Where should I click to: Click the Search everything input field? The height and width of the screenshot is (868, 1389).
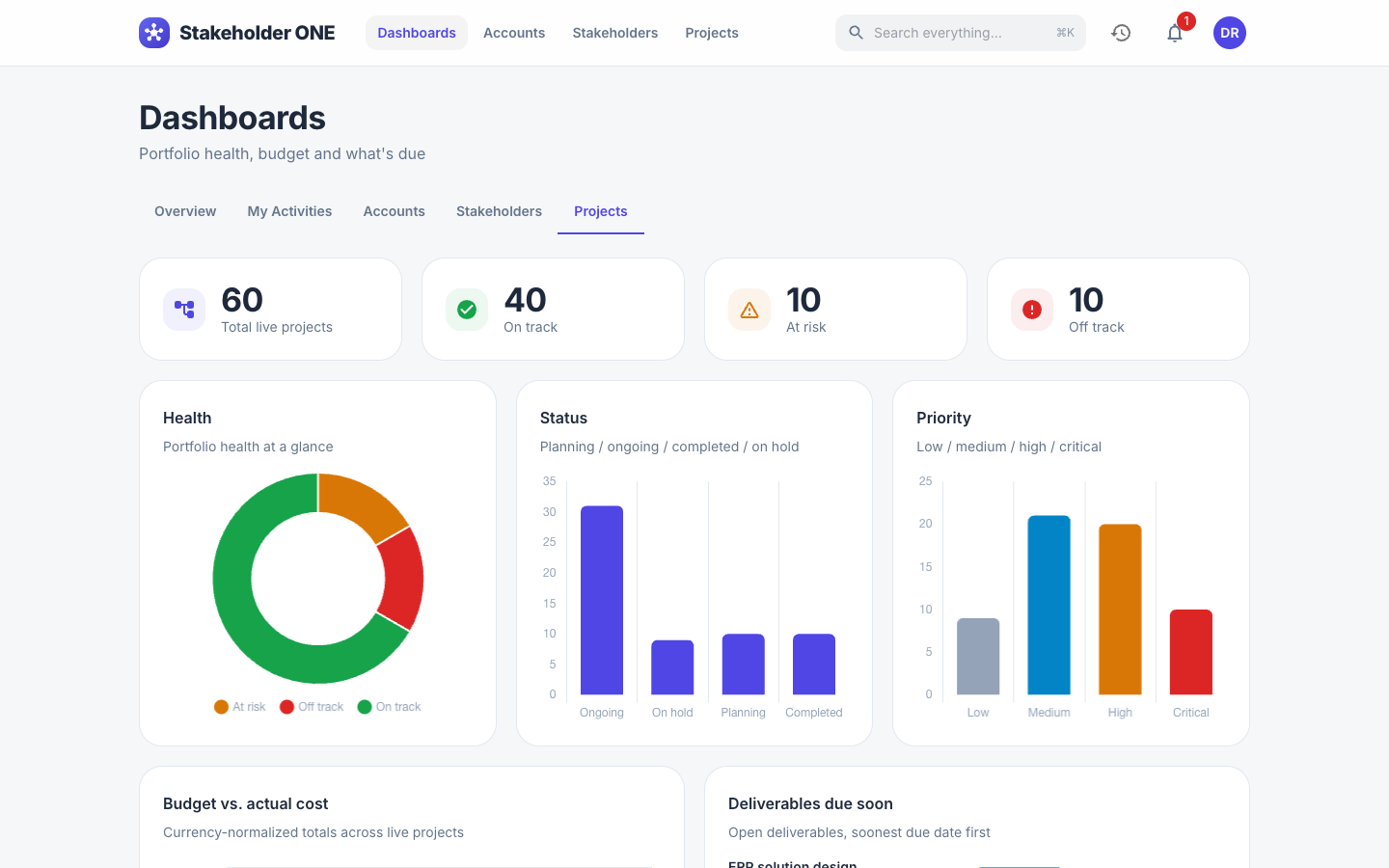point(961,33)
